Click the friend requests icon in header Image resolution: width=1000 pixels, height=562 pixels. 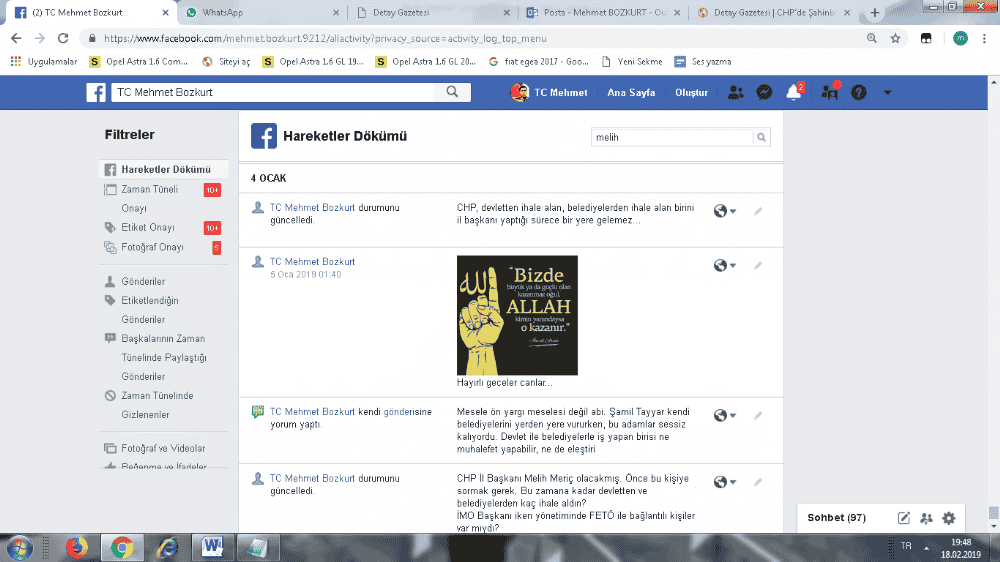[735, 92]
